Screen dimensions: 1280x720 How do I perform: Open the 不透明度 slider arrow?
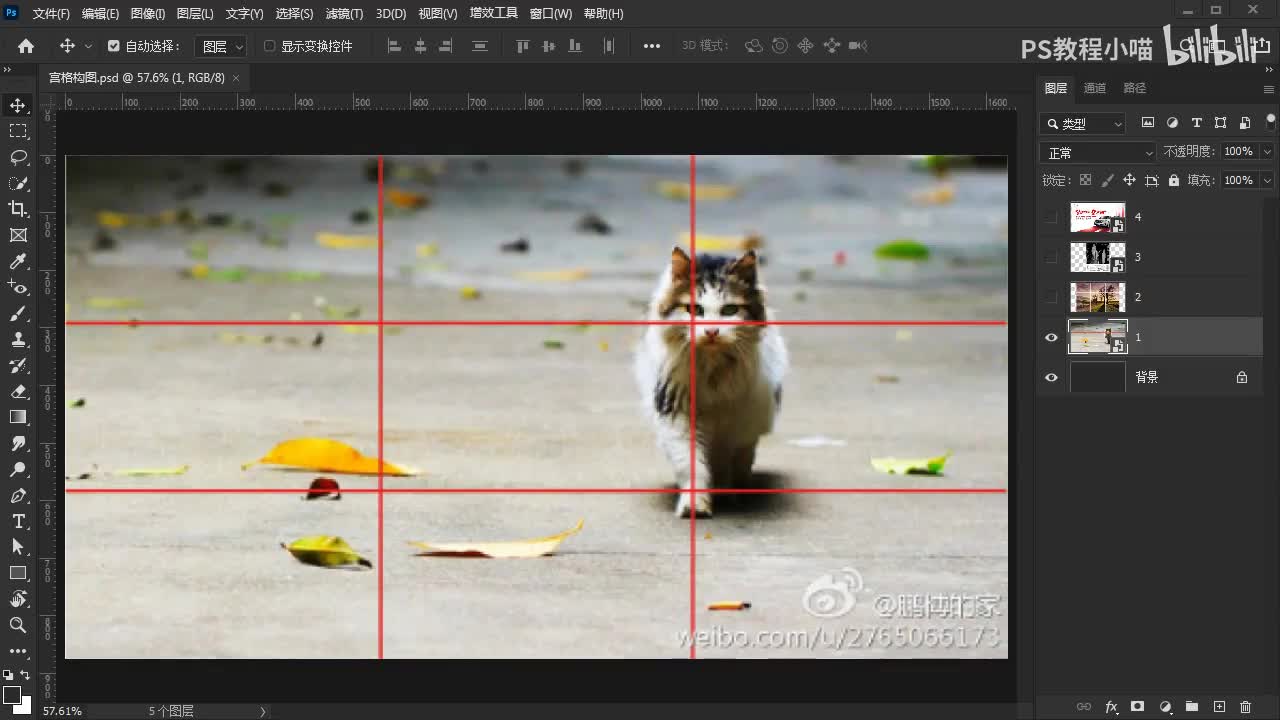[1267, 152]
